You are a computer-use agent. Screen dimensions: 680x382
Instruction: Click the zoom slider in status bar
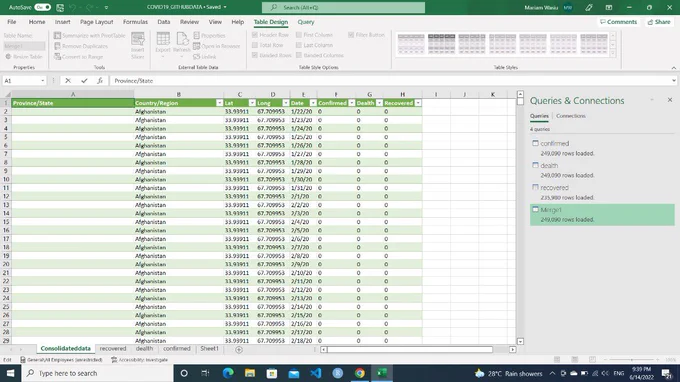(x=631, y=359)
